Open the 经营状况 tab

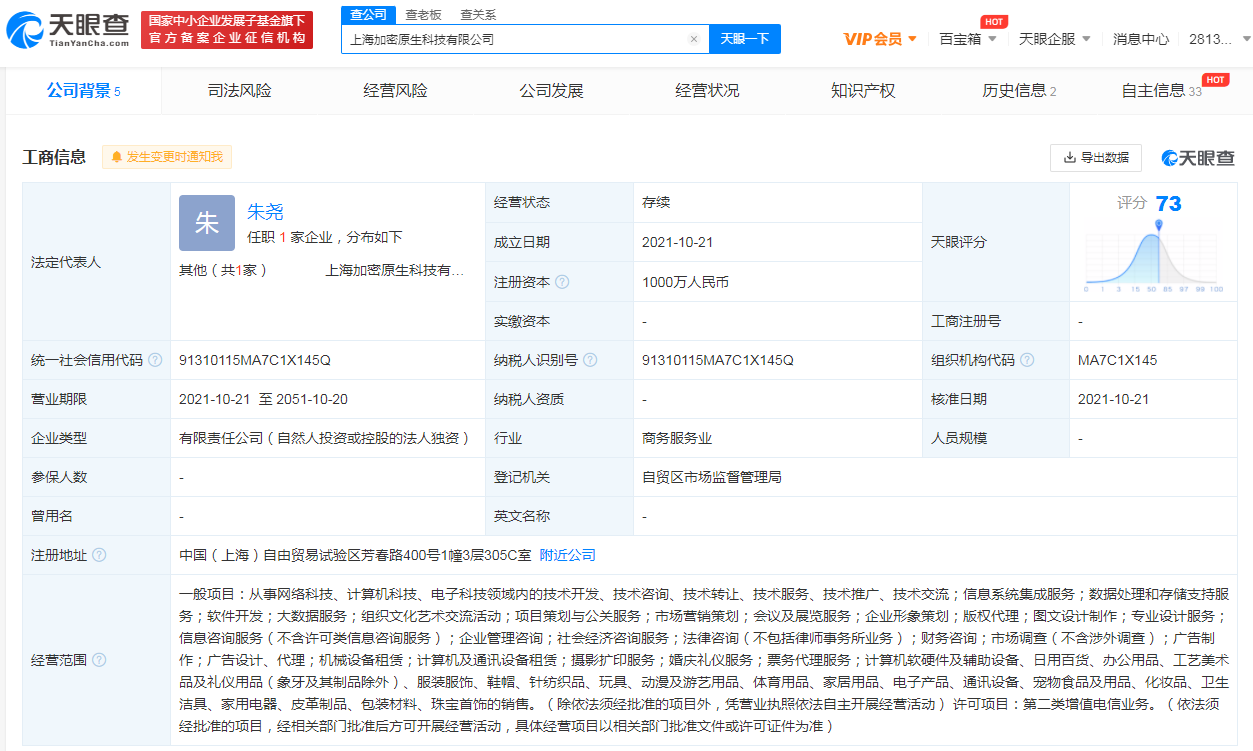707,91
